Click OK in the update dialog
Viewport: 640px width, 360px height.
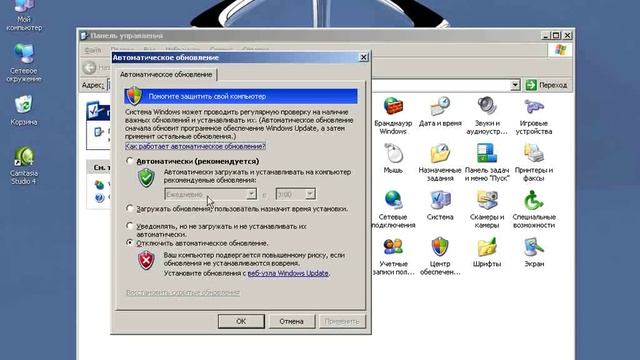point(241,321)
